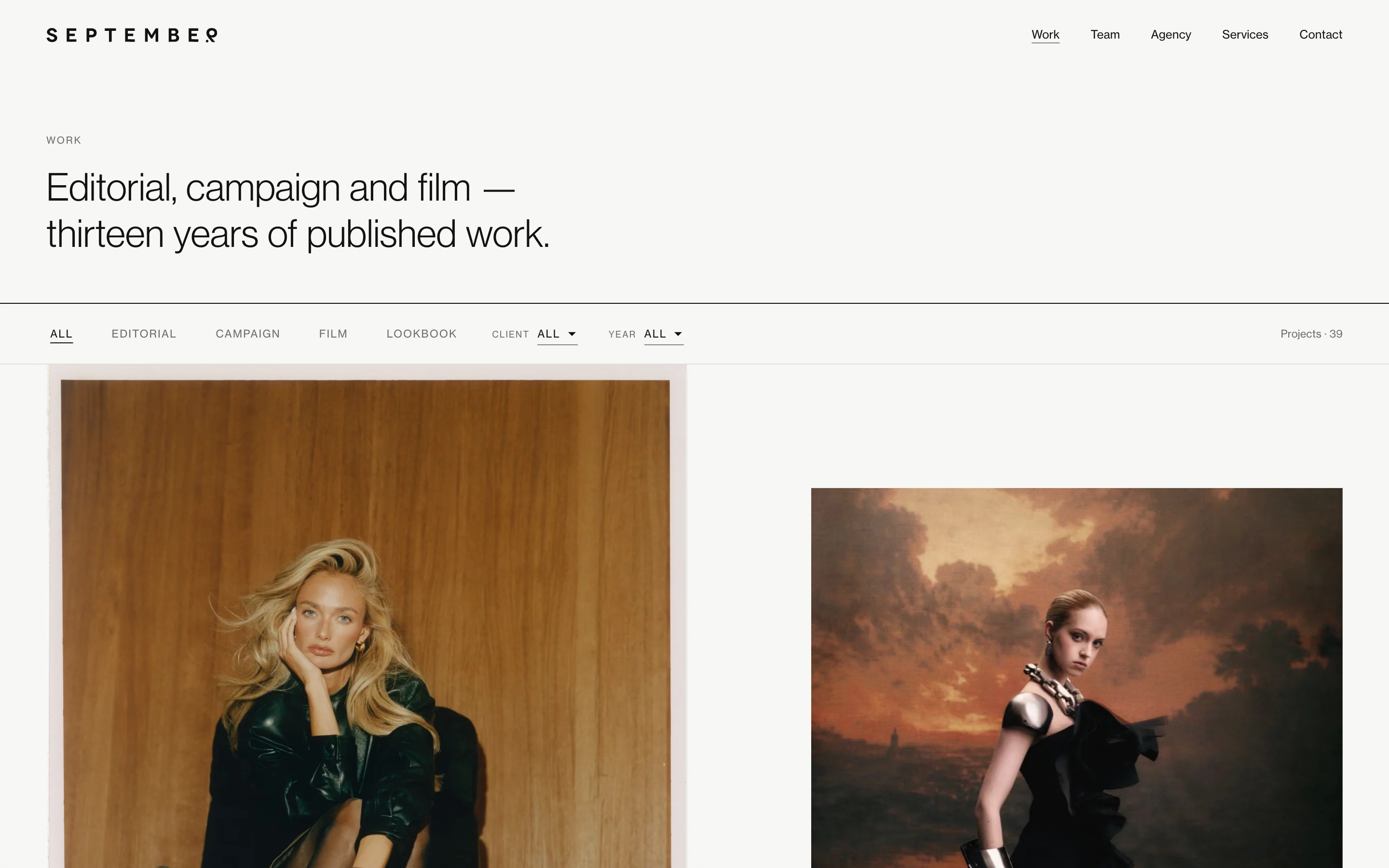The image size is (1389, 868).
Task: Go to the Team page
Action: pos(1105,34)
